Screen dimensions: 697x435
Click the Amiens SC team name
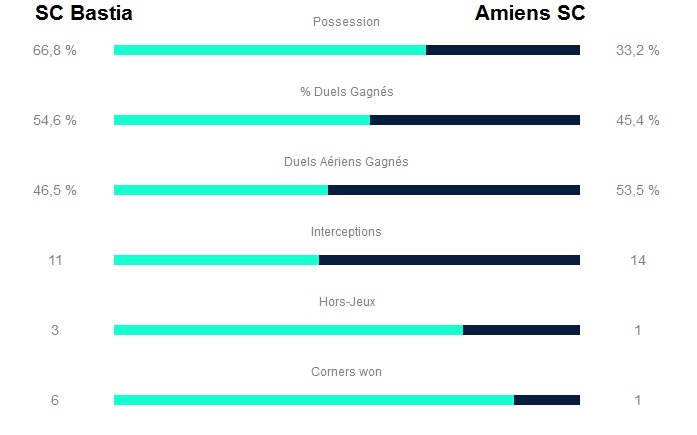point(530,13)
